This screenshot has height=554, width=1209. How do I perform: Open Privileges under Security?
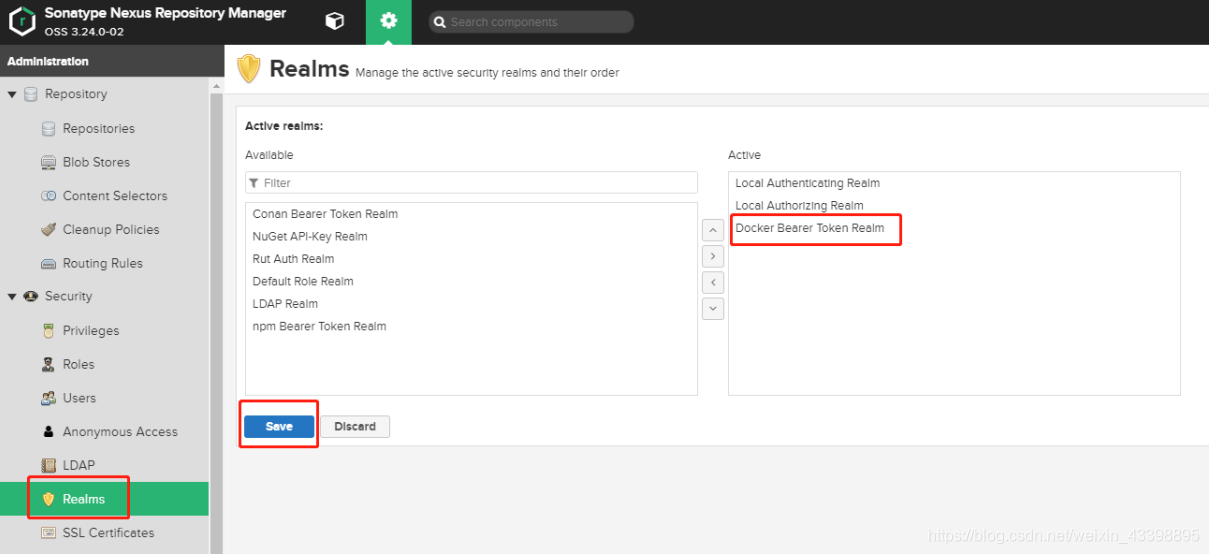tap(91, 331)
